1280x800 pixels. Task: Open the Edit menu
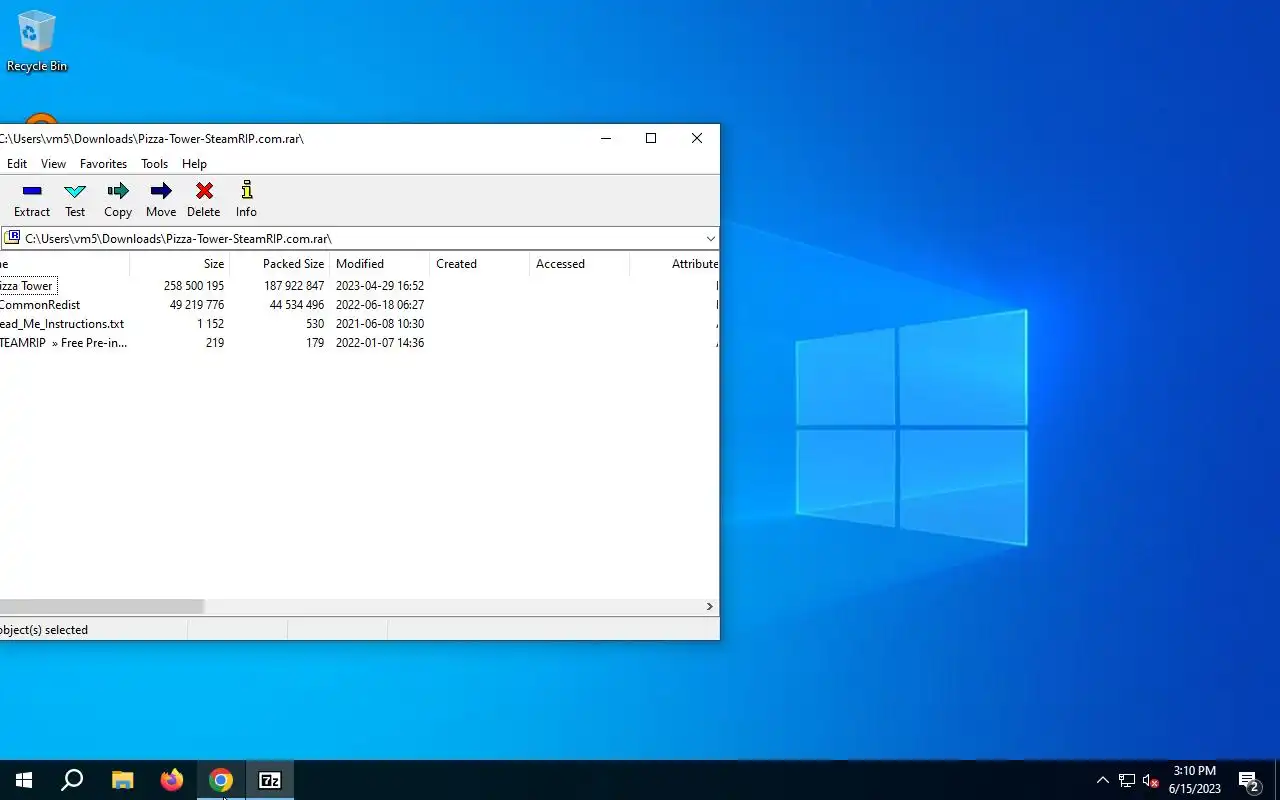(17, 164)
